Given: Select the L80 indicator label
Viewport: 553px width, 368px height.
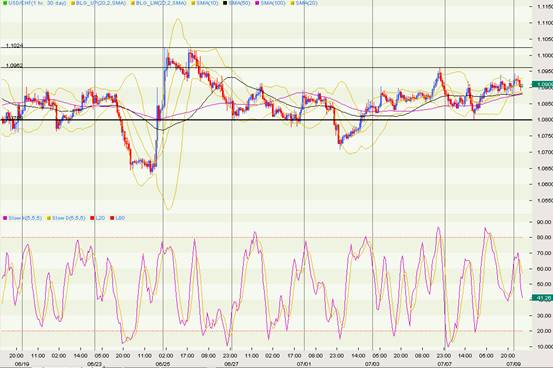Looking at the screenshot, I should coord(120,218).
